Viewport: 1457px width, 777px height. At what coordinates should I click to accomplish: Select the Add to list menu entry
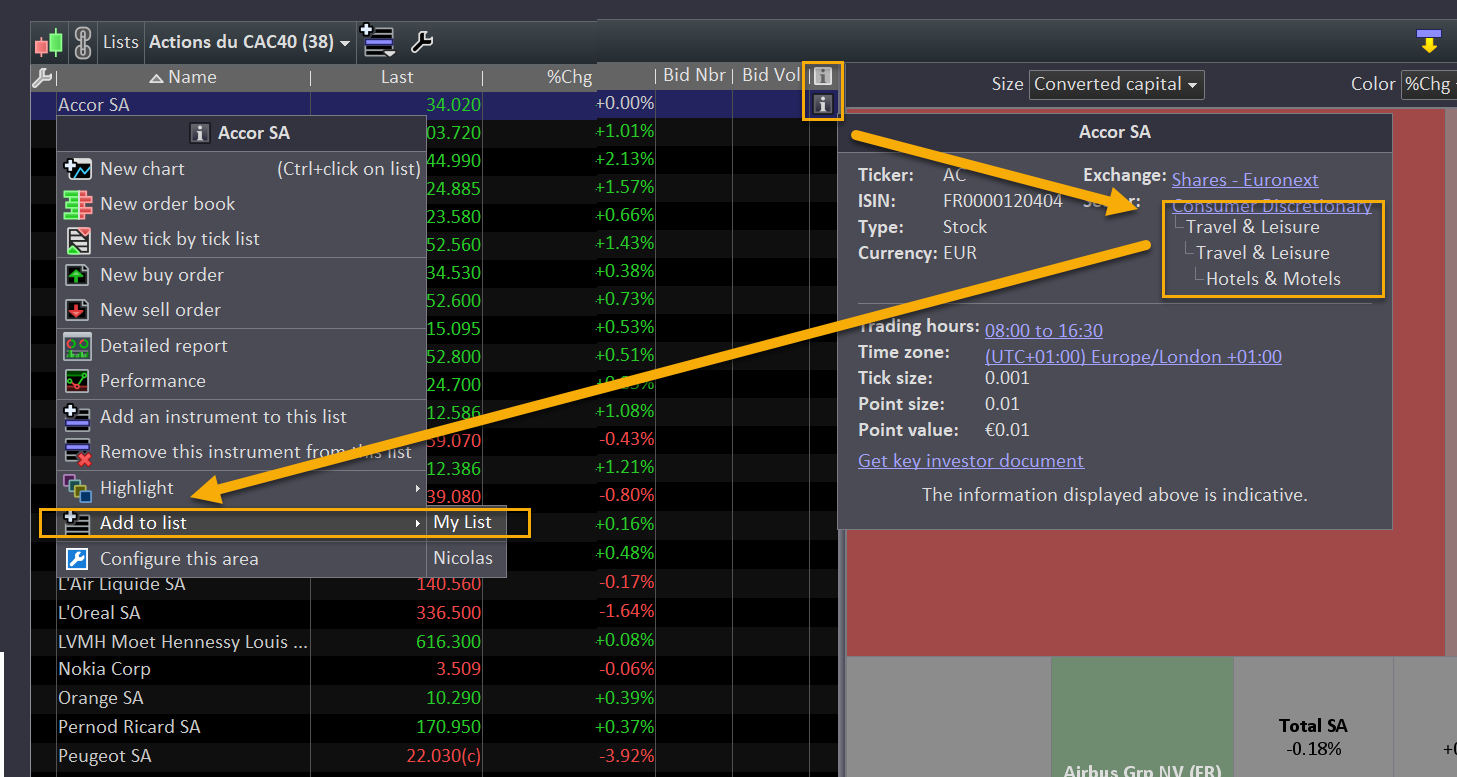pos(242,523)
